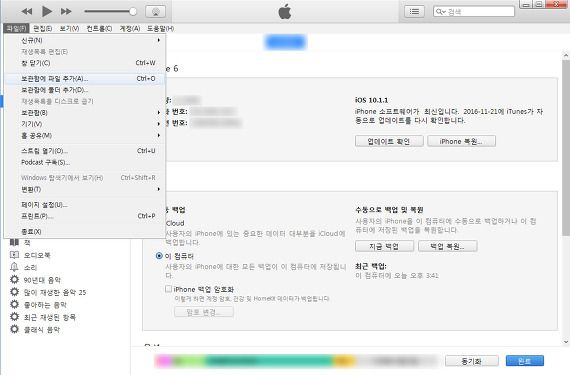Expand the 변환(T) submenu

[x=85, y=189]
